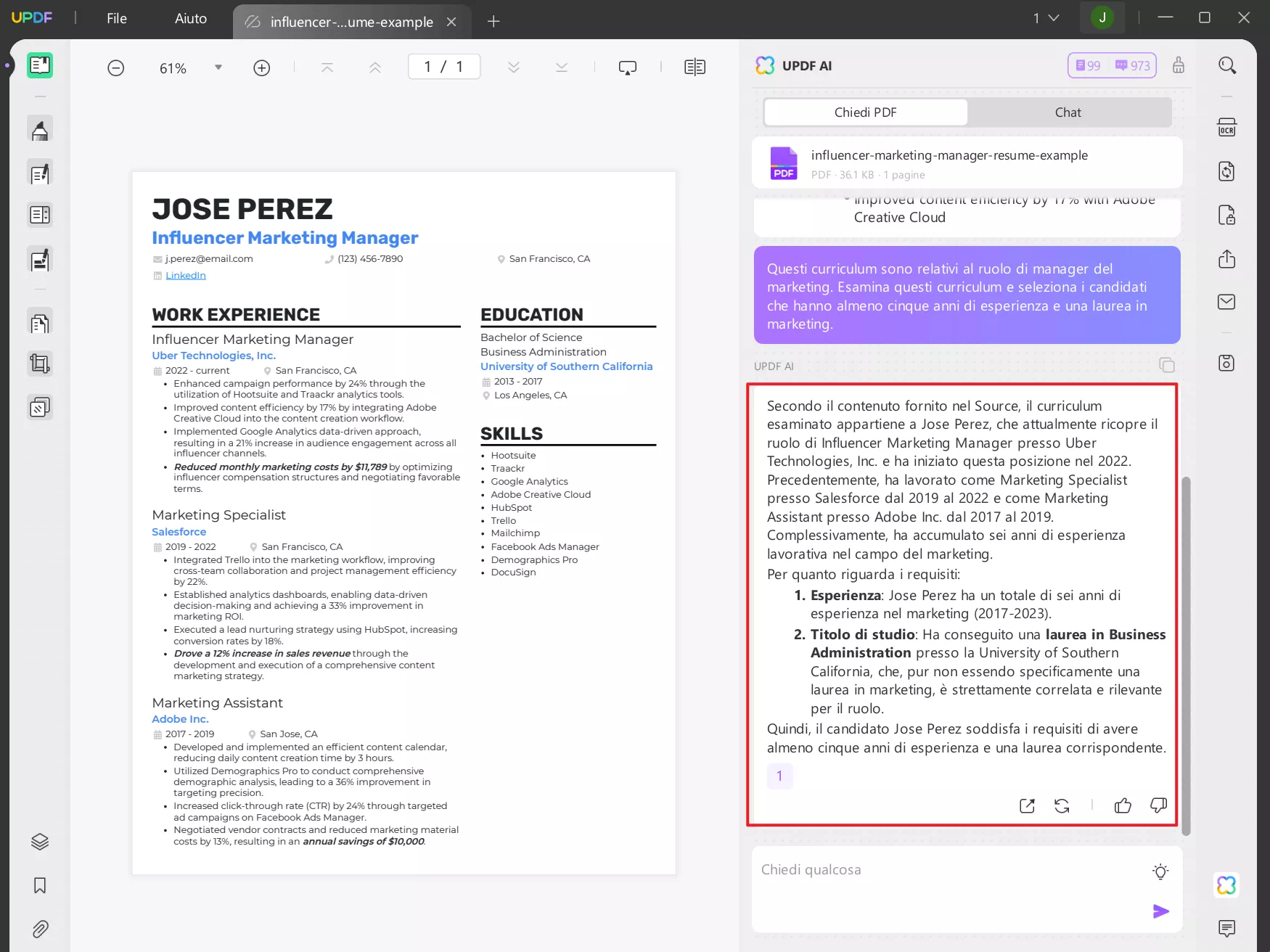This screenshot has height=952, width=1270.
Task: Click the page number input field
Action: 444,67
